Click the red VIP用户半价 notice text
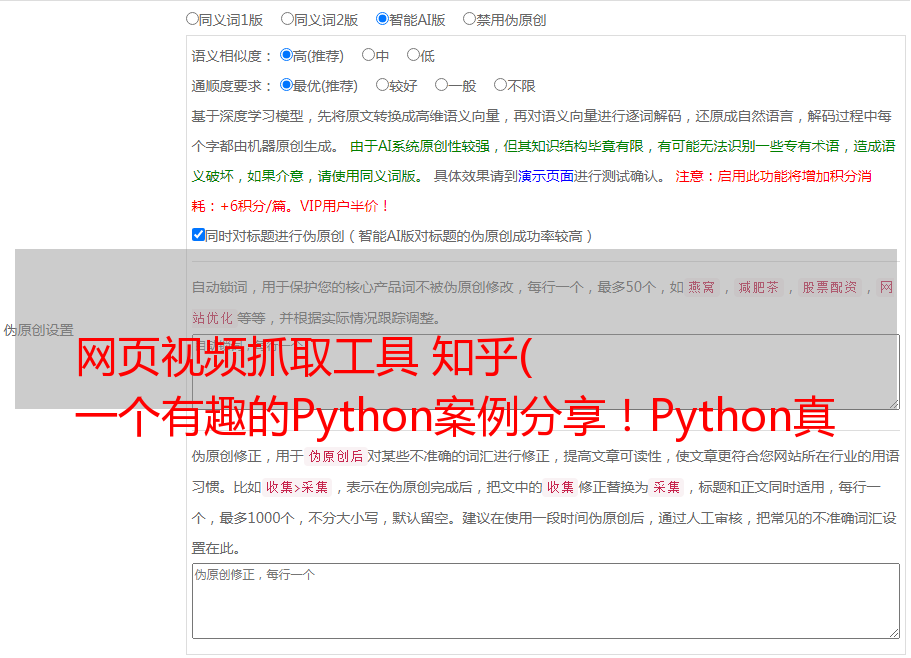This screenshot has width=911, height=658. tap(345, 206)
